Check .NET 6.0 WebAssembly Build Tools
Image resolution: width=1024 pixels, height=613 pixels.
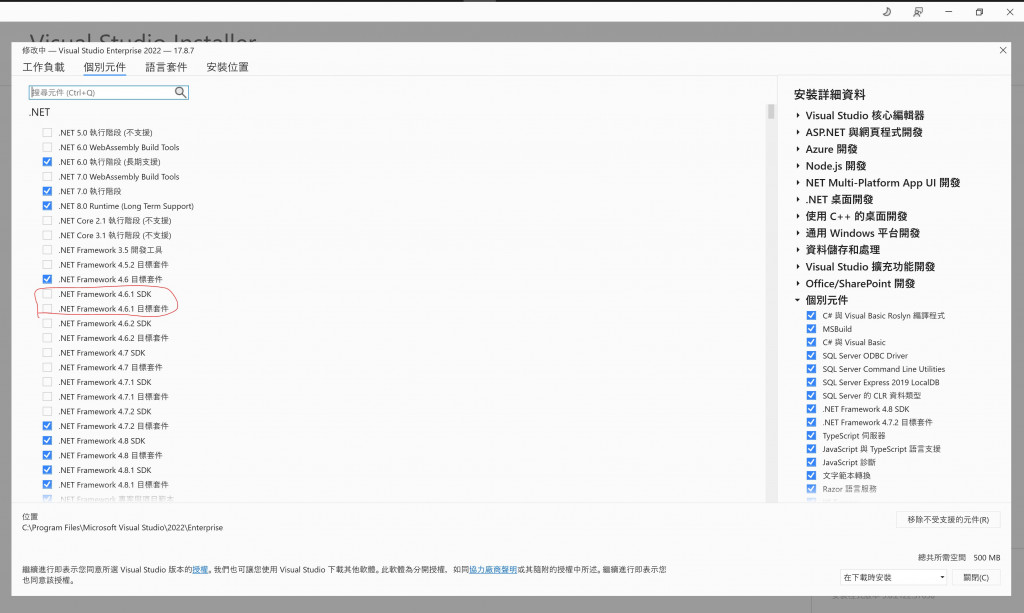(x=47, y=148)
